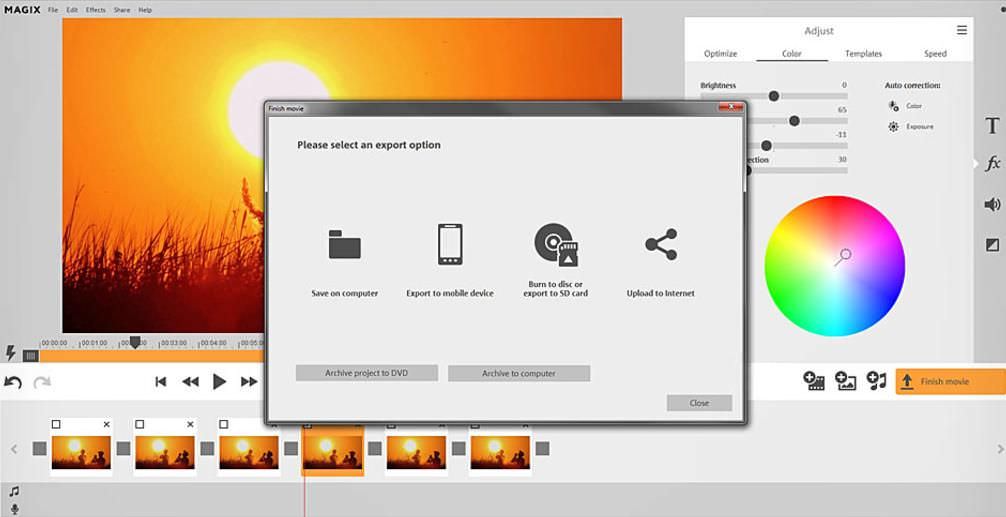The width and height of the screenshot is (1006, 517).
Task: Tick the third clip's checkbox
Action: click(223, 425)
